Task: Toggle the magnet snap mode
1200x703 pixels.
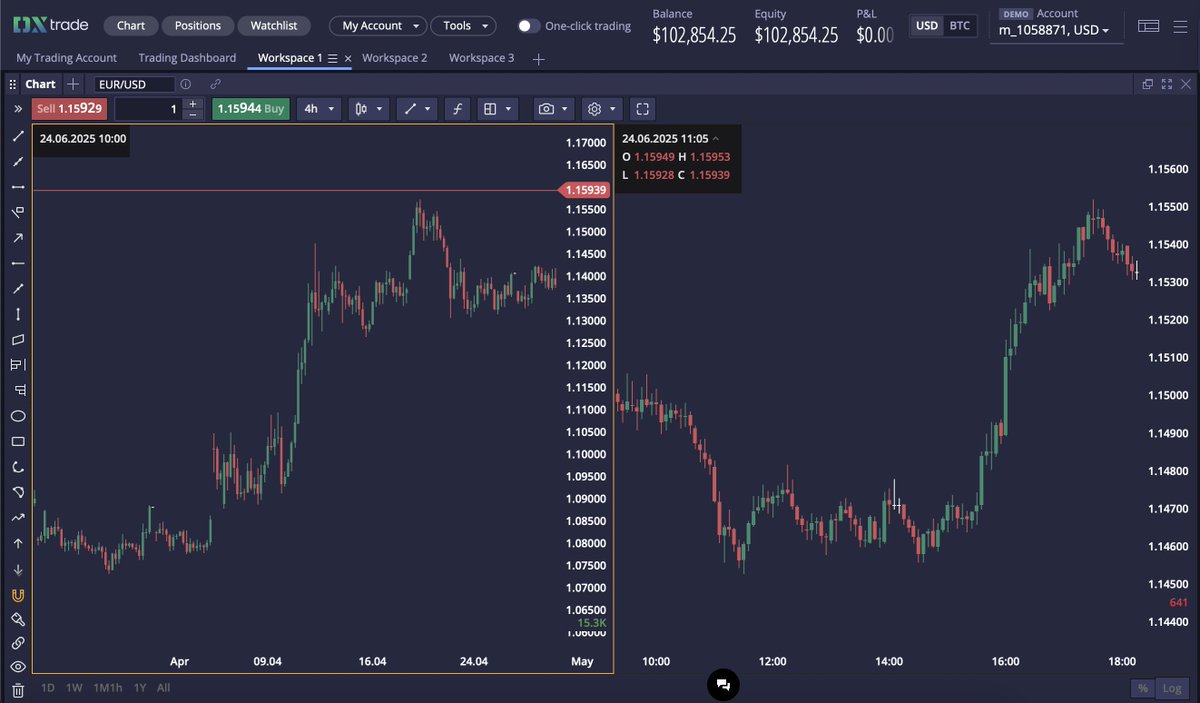Action: [x=18, y=595]
